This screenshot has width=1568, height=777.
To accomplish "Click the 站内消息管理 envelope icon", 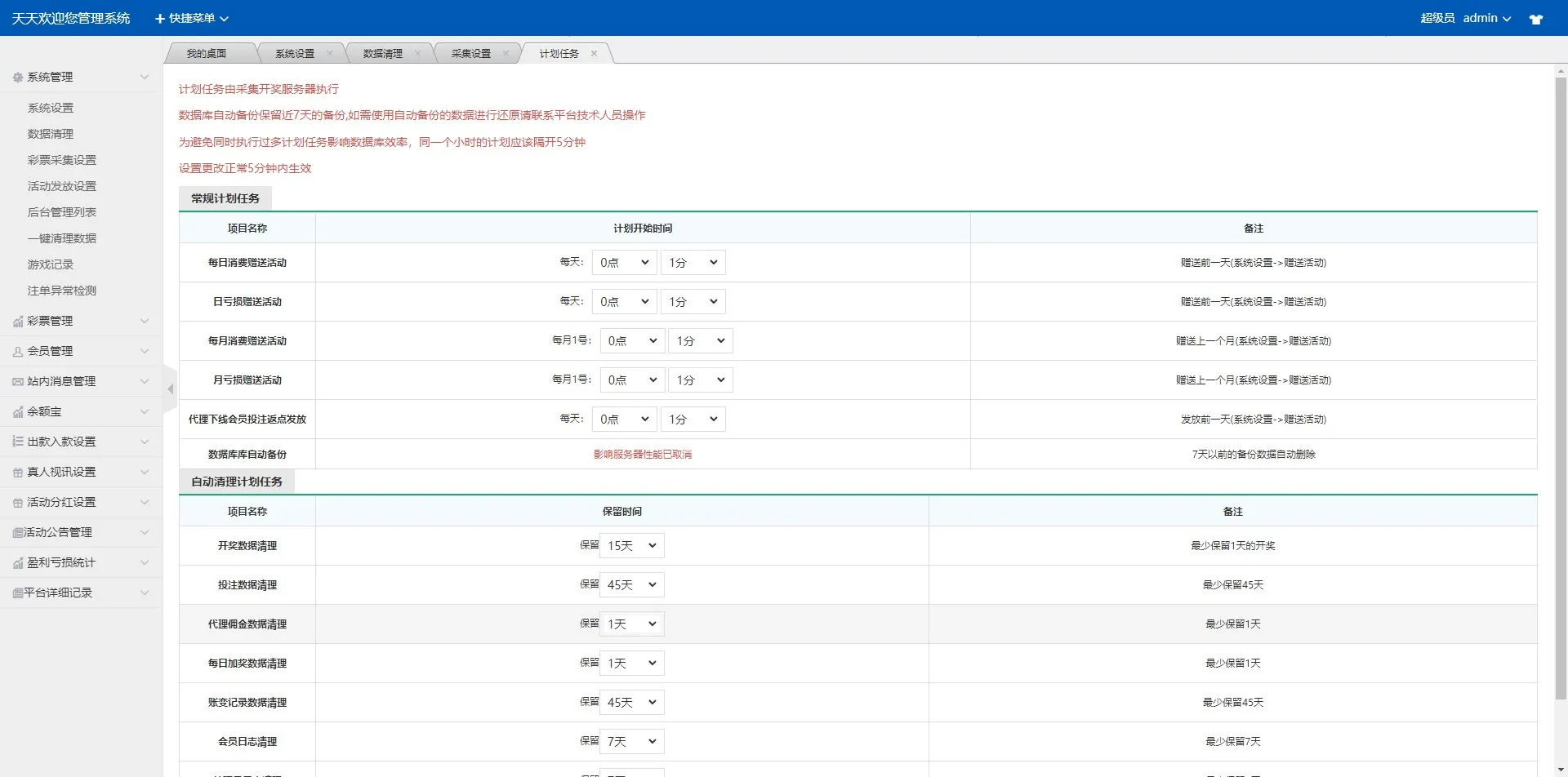I will coord(16,381).
